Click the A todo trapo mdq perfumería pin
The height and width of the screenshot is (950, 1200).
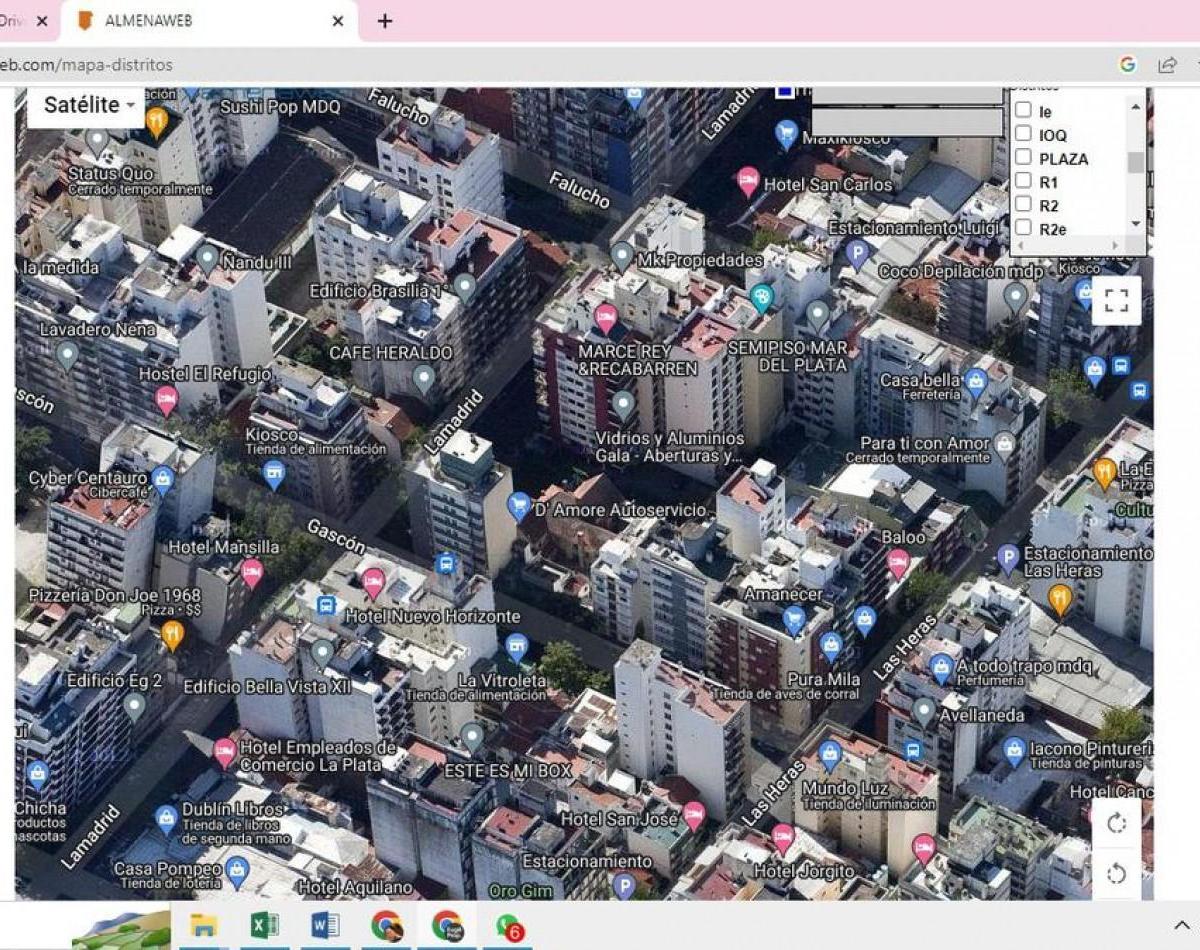(x=941, y=669)
